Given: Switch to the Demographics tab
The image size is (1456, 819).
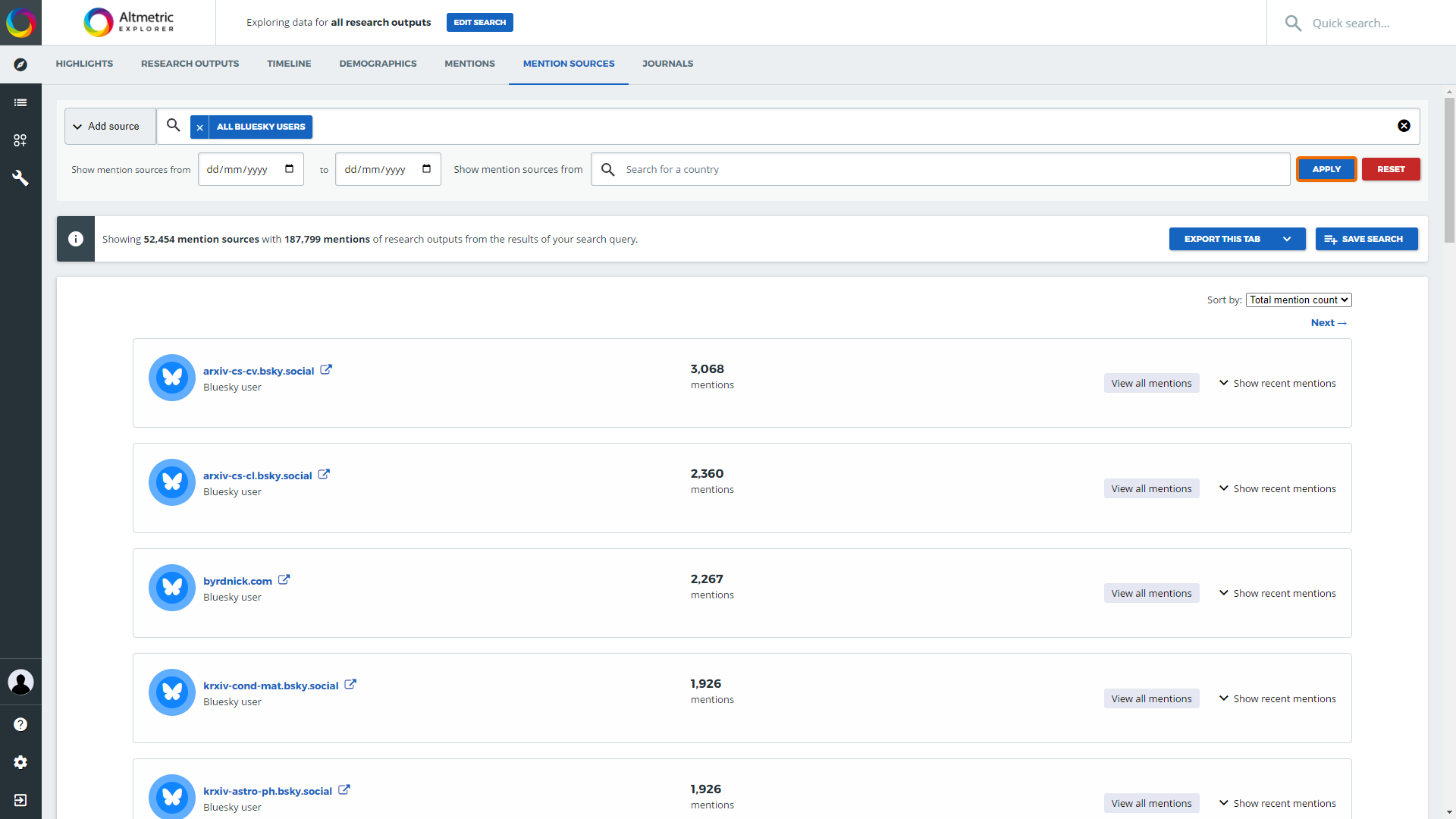Looking at the screenshot, I should coord(378,64).
